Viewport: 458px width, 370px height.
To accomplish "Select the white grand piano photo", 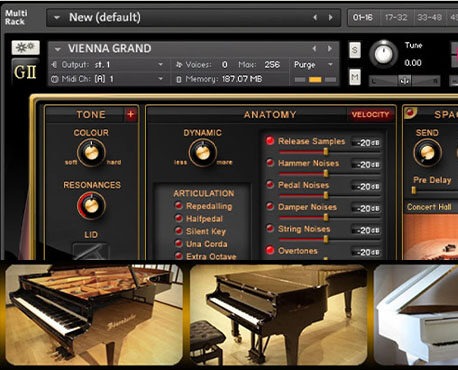I will tap(416, 315).
